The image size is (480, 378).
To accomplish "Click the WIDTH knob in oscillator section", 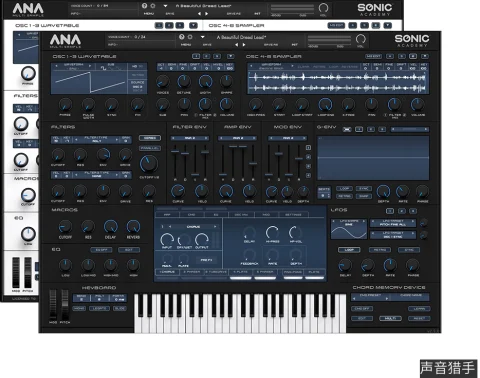I will (x=205, y=81).
